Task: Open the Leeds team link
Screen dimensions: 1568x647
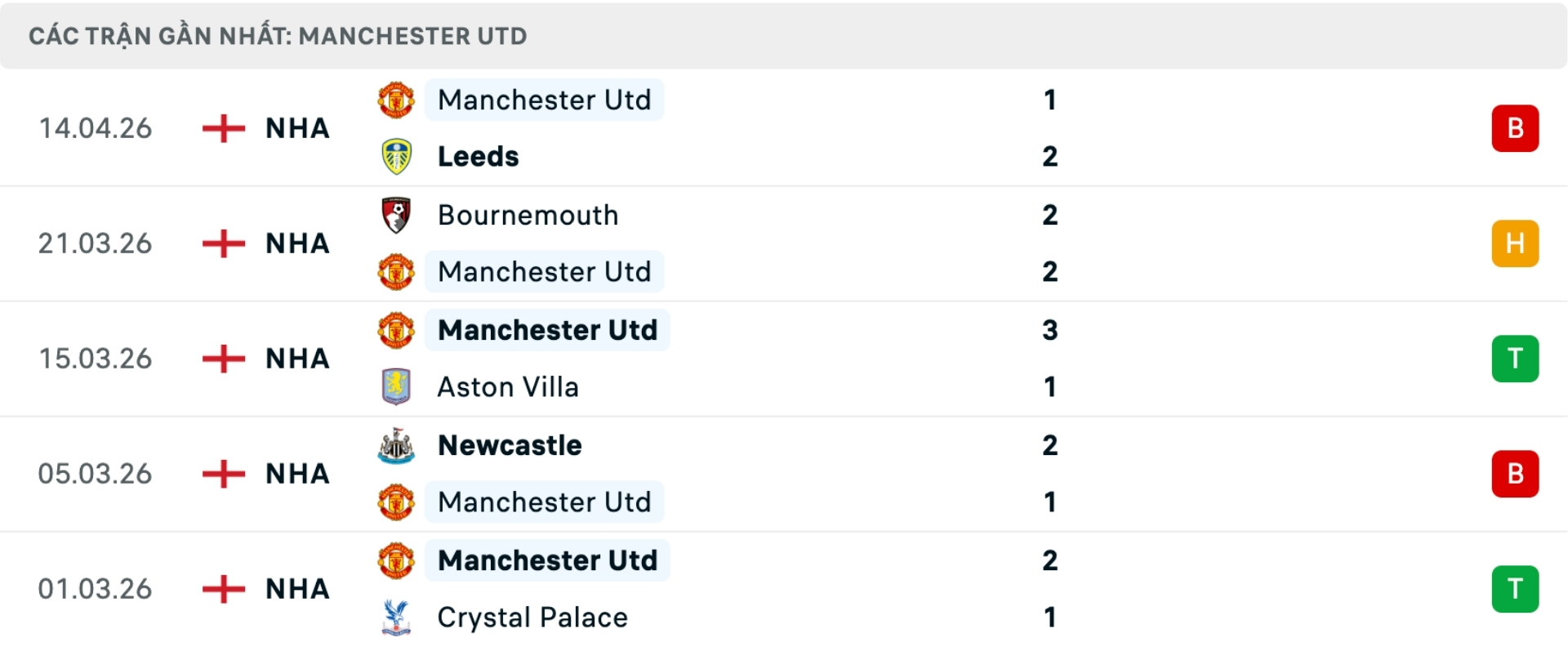Action: 479,156
